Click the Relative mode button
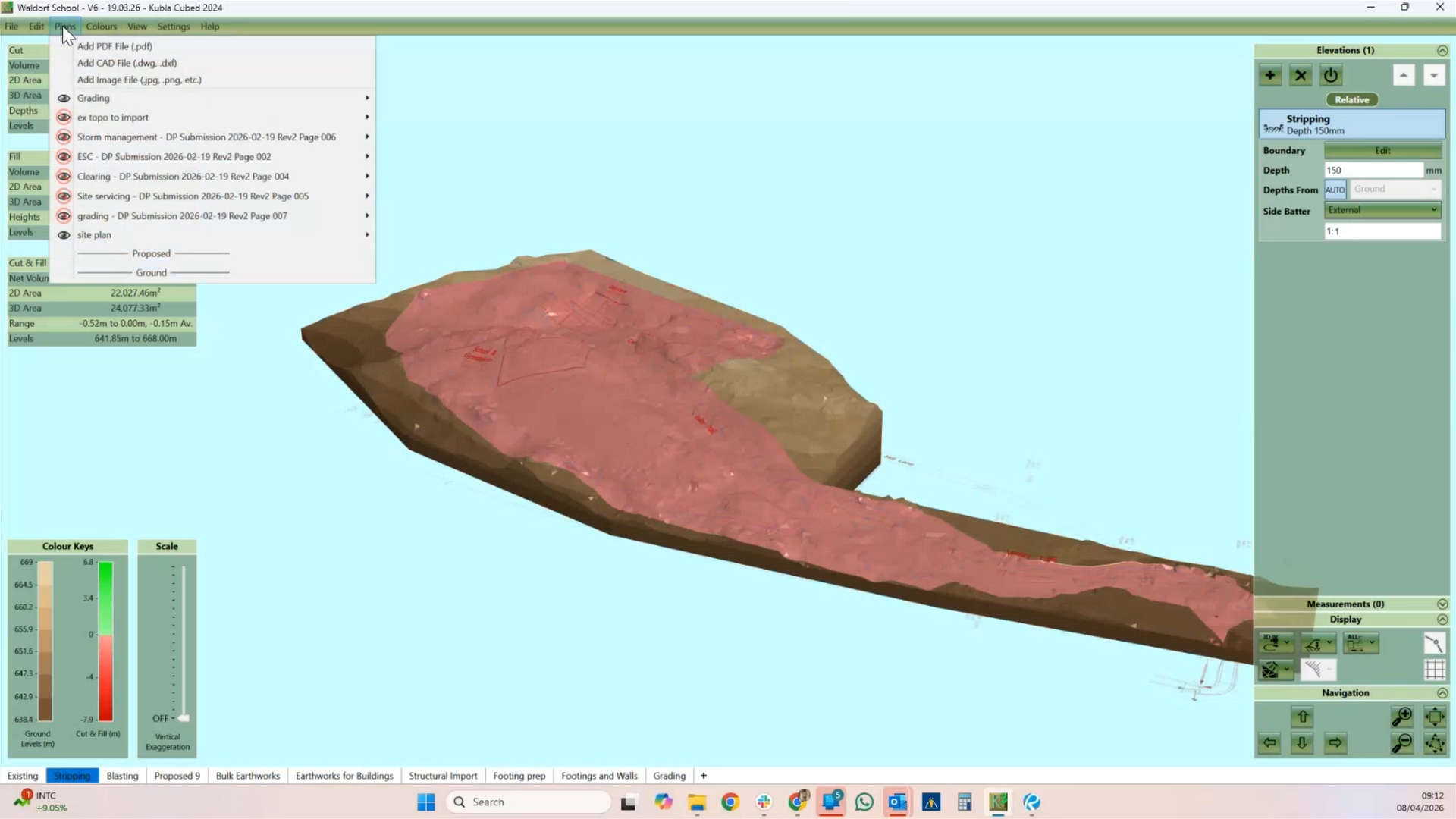The image size is (1456, 819). [x=1351, y=100]
